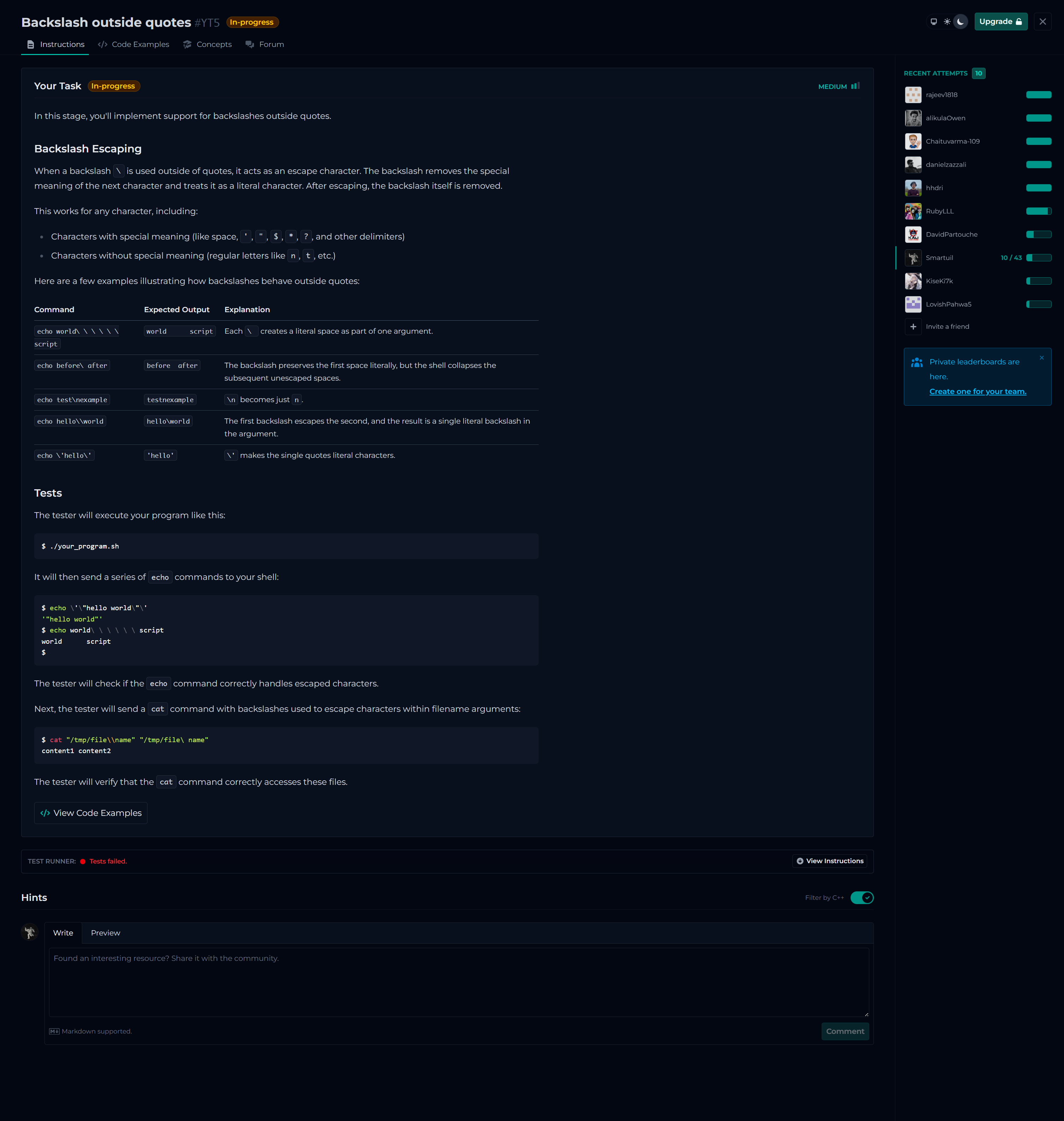
Task: Switch hint editor to Preview tab
Action: (x=105, y=933)
